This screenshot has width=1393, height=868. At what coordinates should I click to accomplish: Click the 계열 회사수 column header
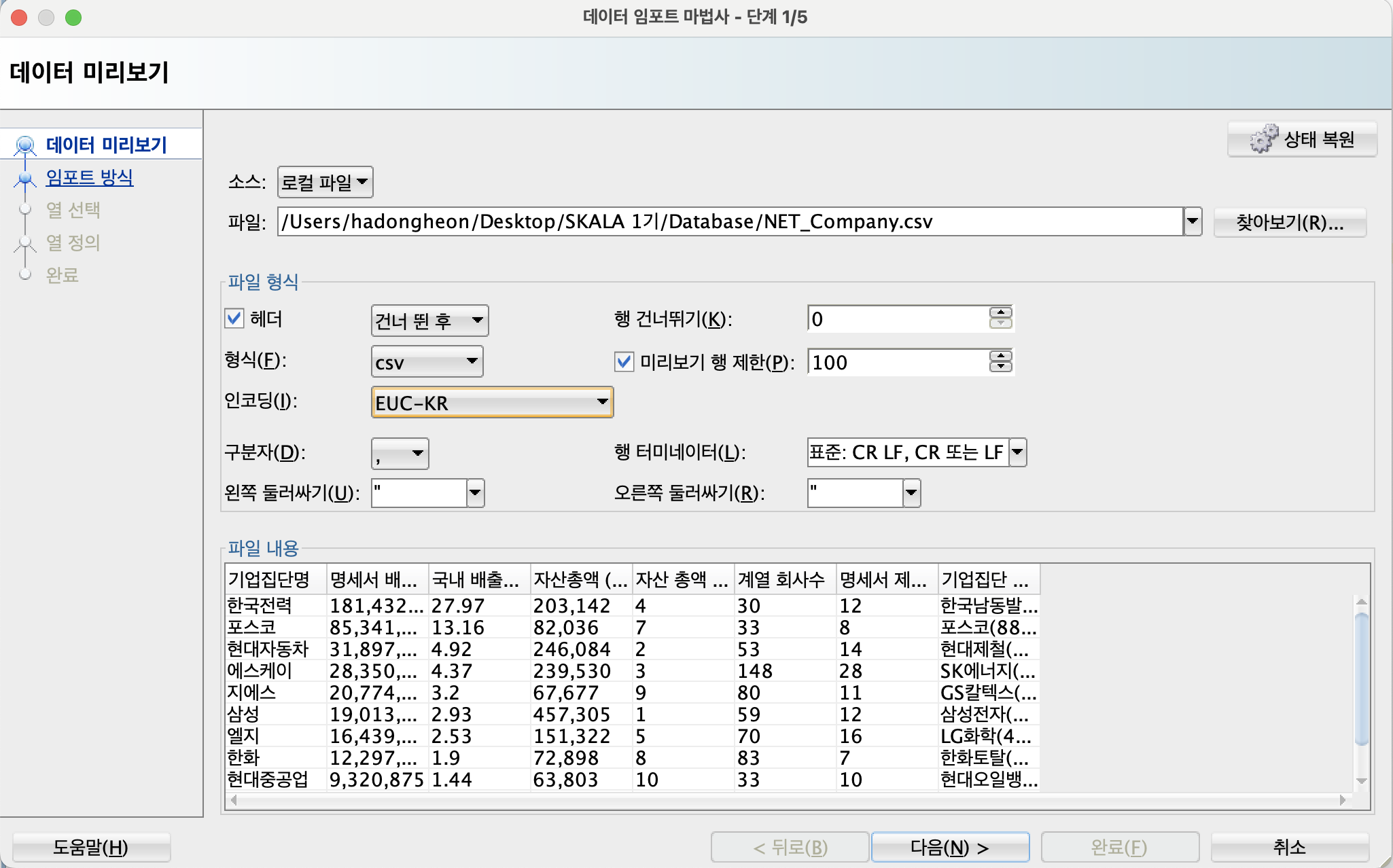pyautogui.click(x=786, y=579)
